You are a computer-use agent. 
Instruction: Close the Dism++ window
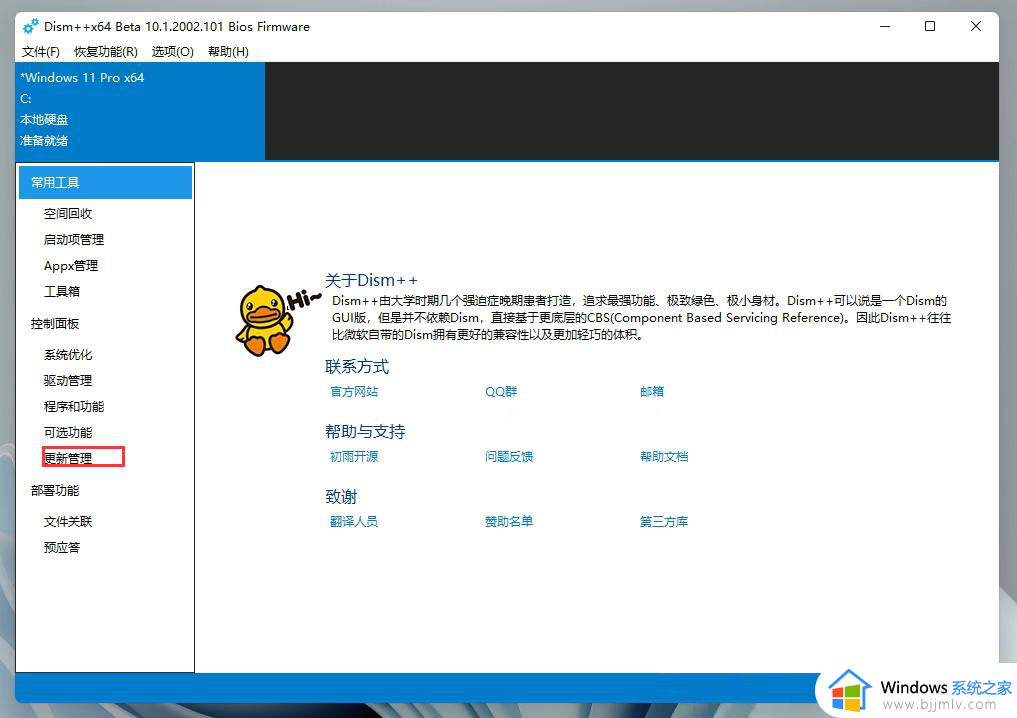(x=975, y=27)
